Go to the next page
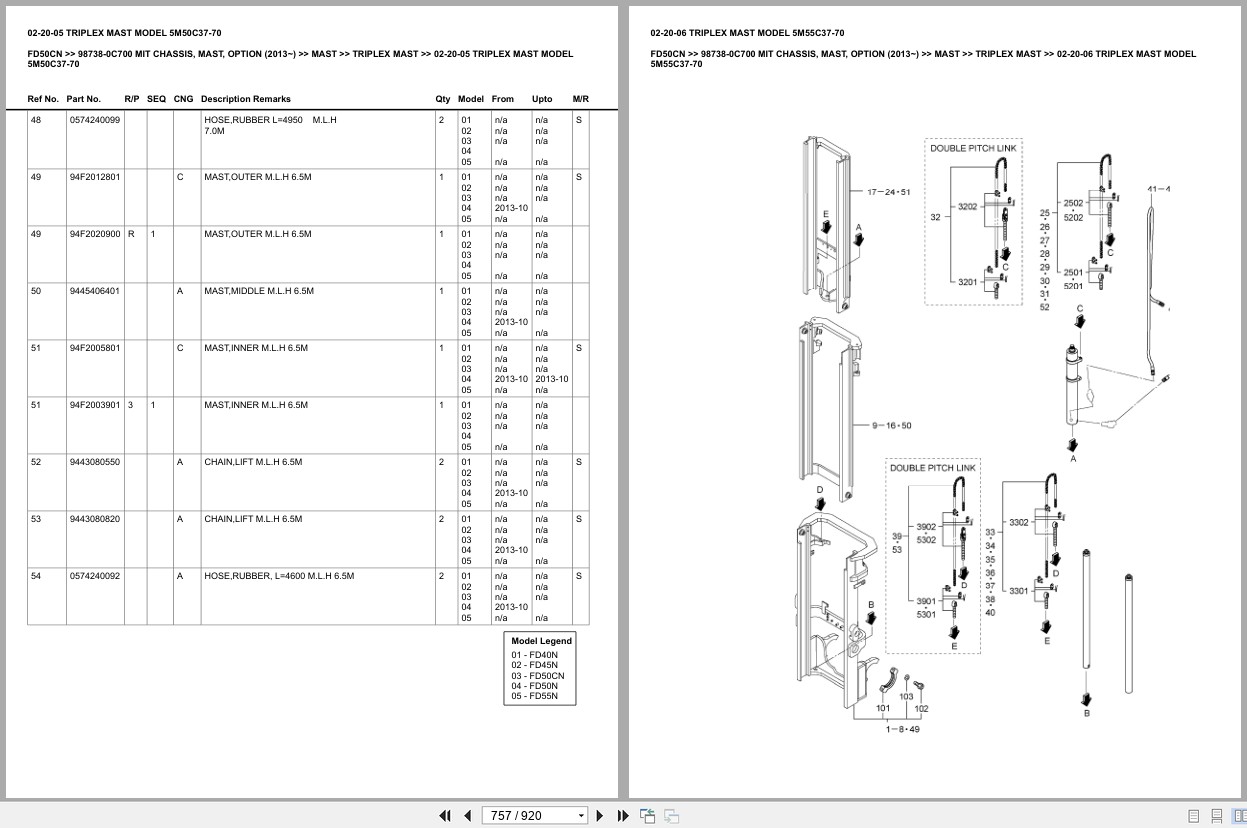 [x=600, y=815]
